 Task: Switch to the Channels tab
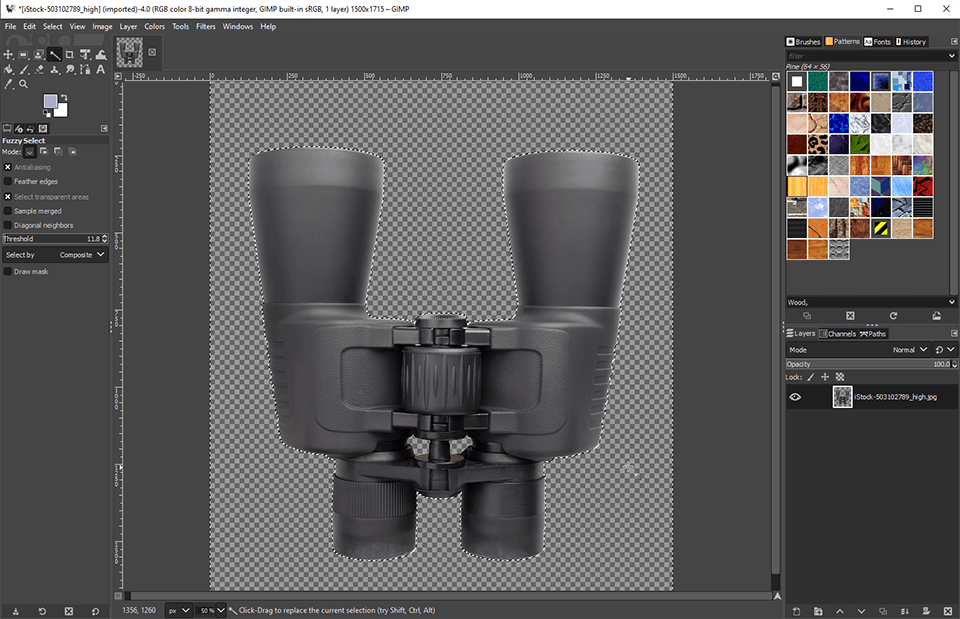coord(838,334)
